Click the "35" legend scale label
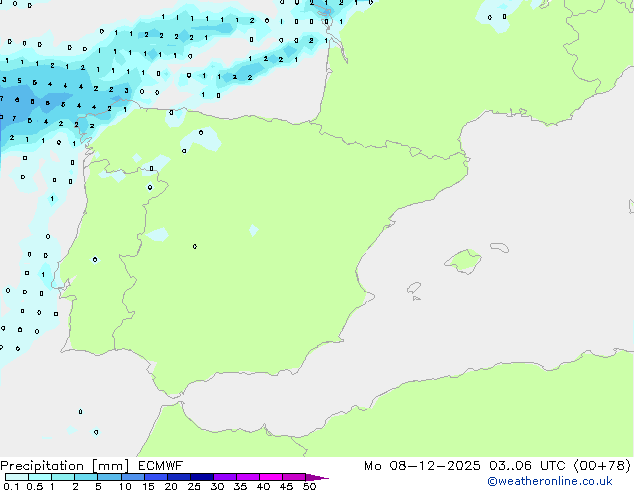This screenshot has height=490, width=634. (x=240, y=486)
